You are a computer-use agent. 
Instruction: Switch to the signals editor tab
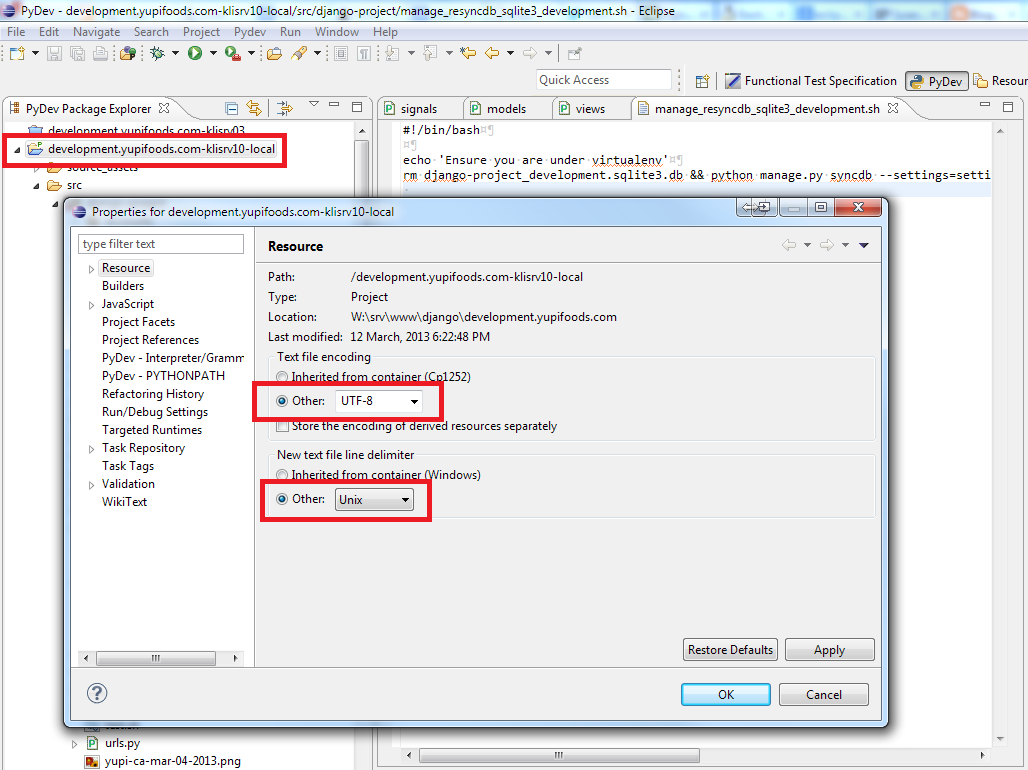[x=419, y=109]
